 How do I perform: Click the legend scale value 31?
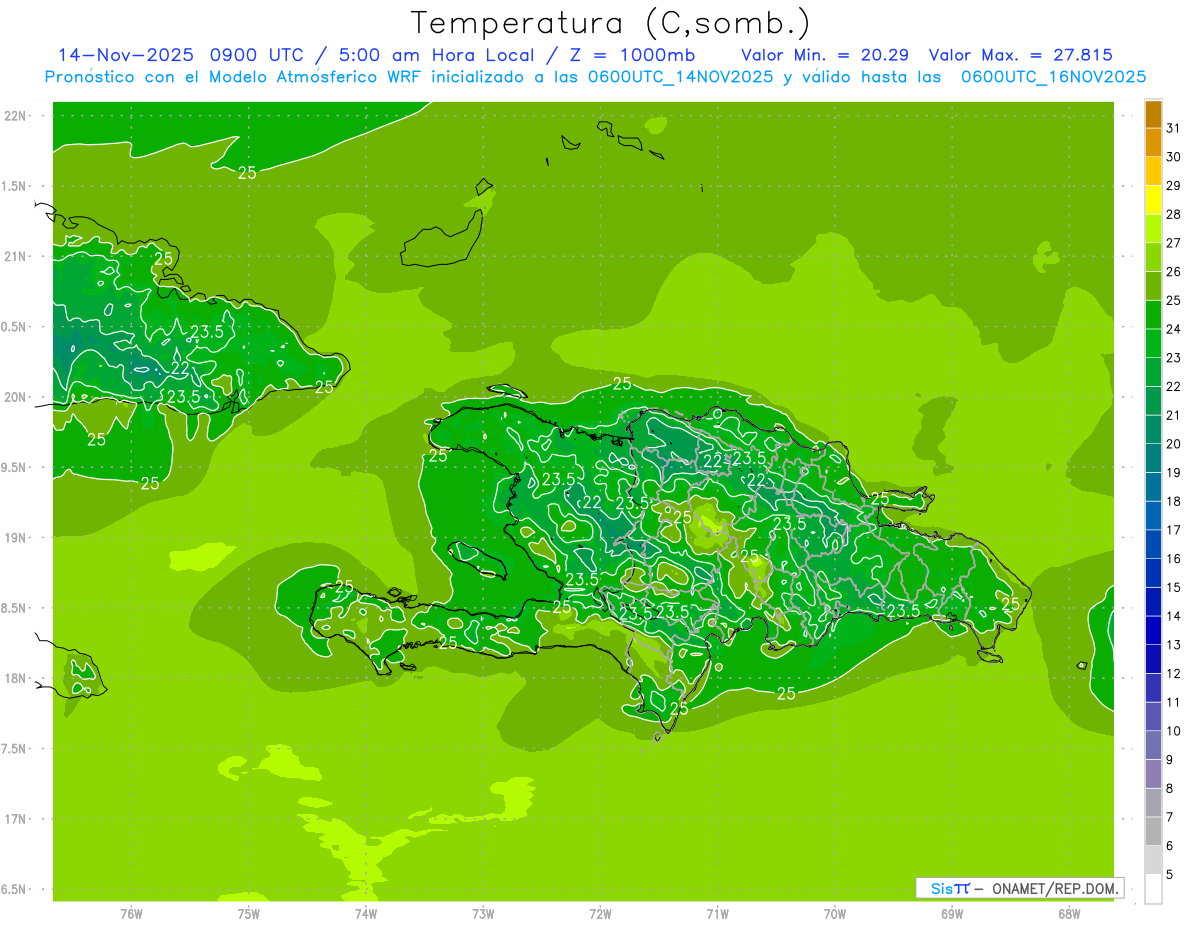[x=1174, y=128]
